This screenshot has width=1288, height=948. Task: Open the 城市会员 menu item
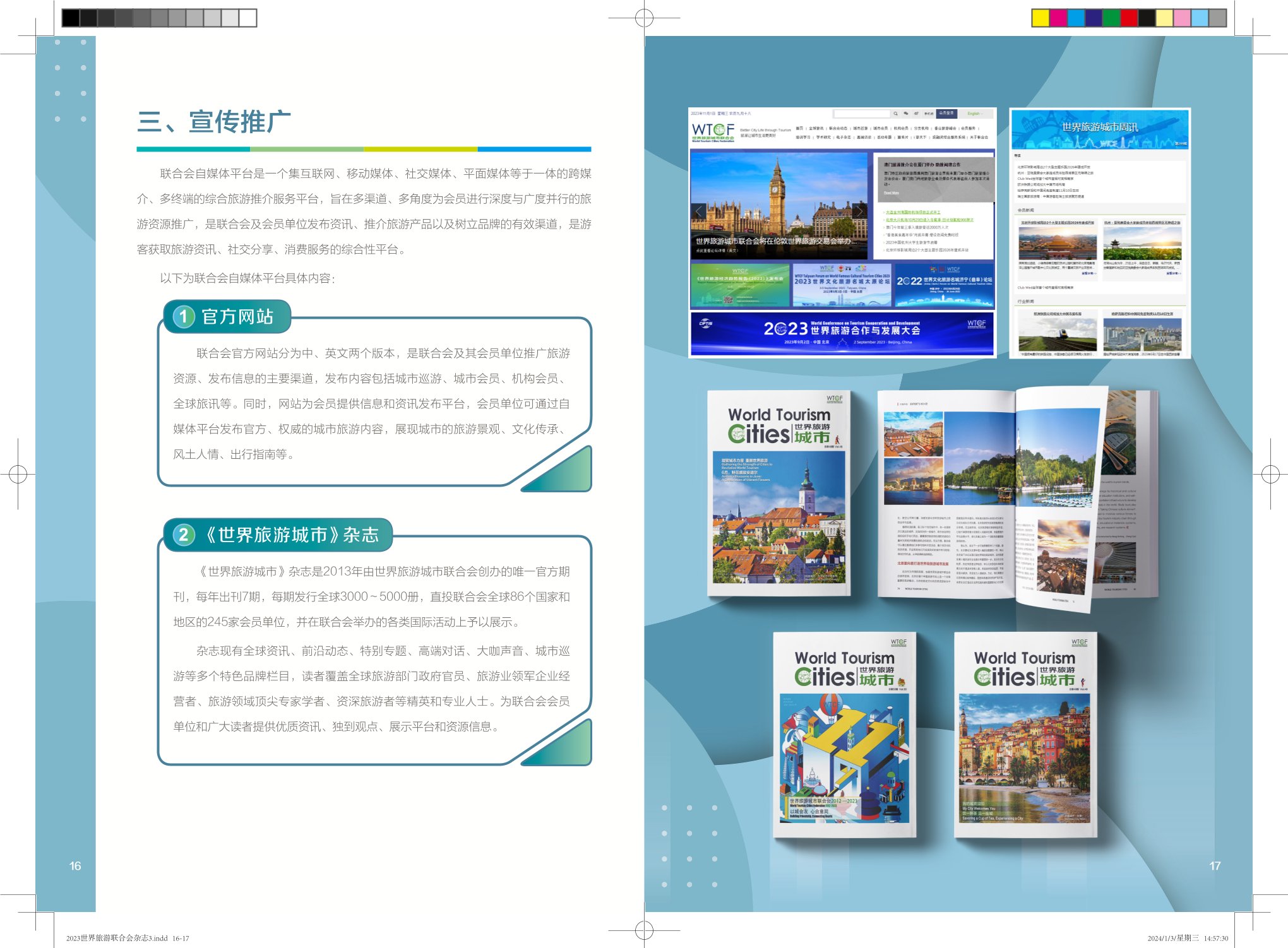(x=881, y=128)
